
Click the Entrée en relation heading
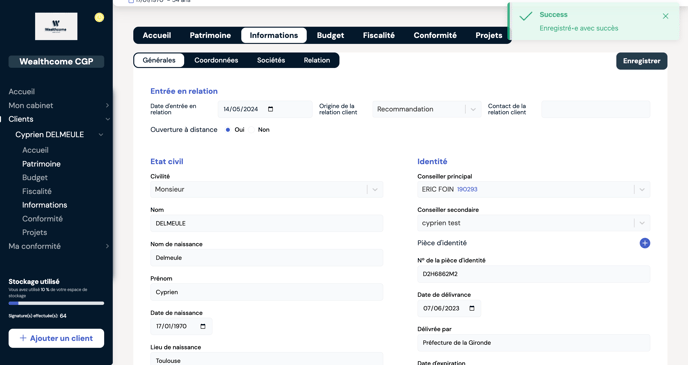[x=184, y=91]
